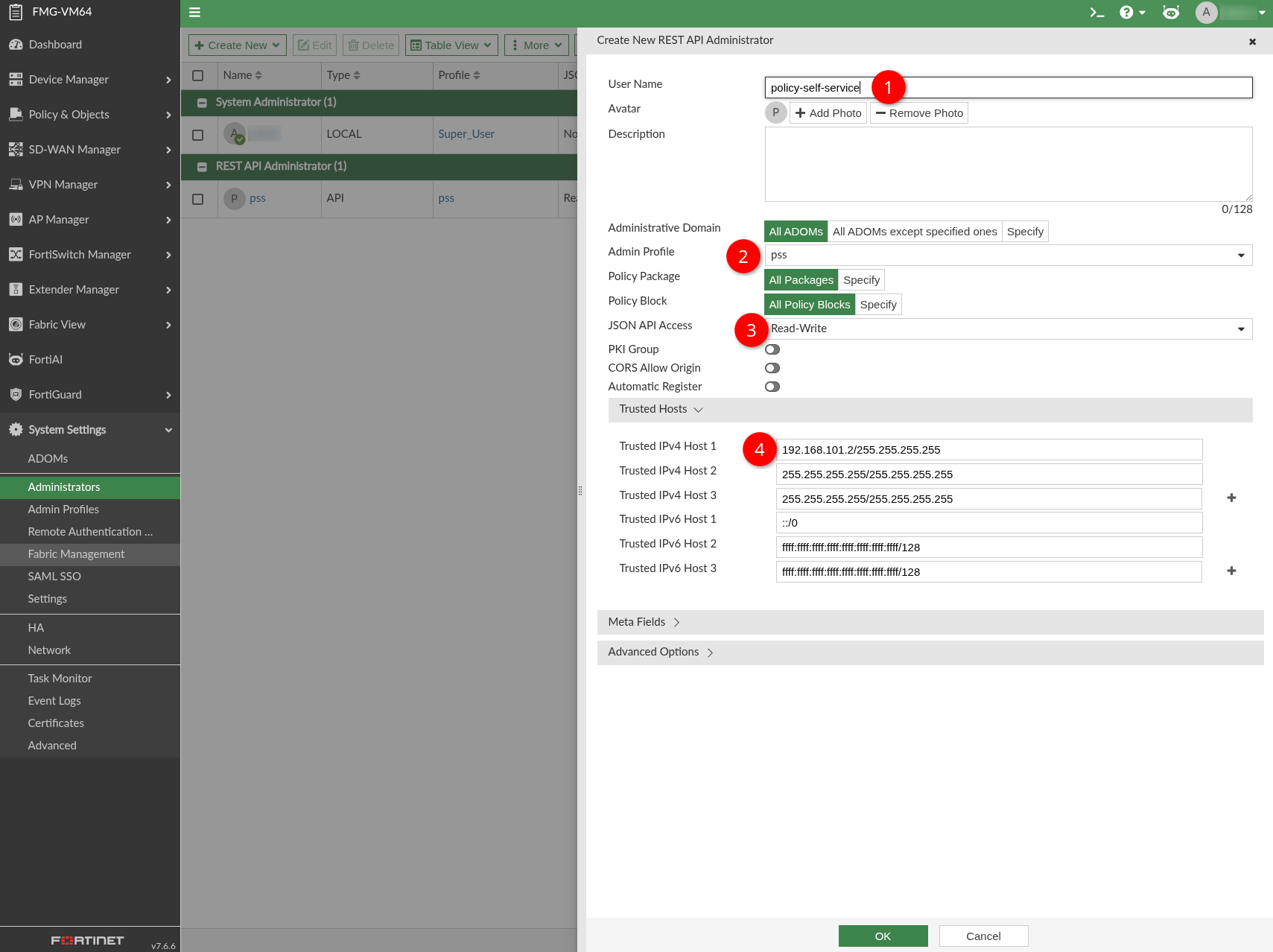Screen dimensions: 1273x952
Task: Toggle sidebar with the hamburger menu icon
Action: (195, 13)
